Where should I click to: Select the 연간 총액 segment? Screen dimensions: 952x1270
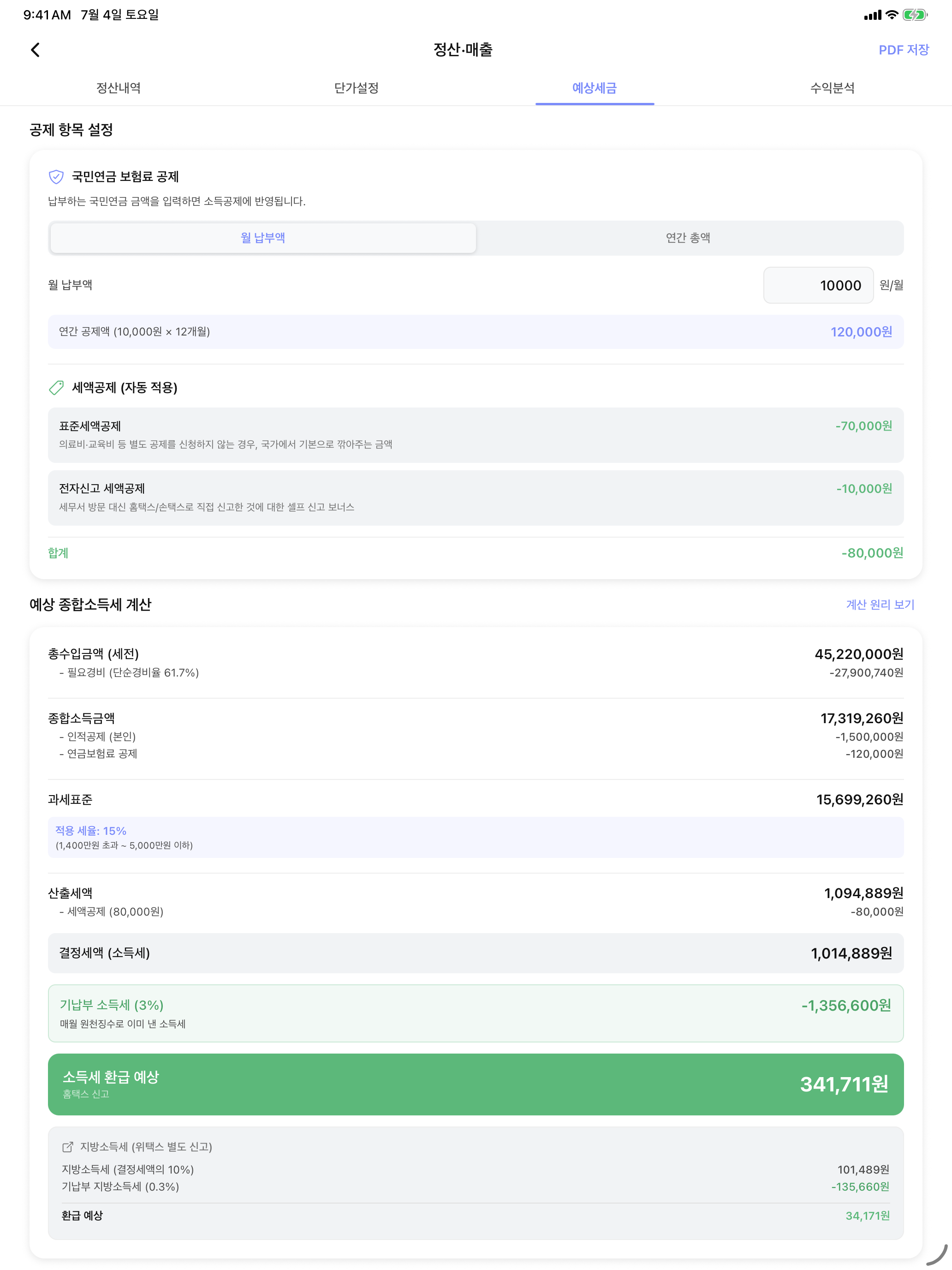688,238
